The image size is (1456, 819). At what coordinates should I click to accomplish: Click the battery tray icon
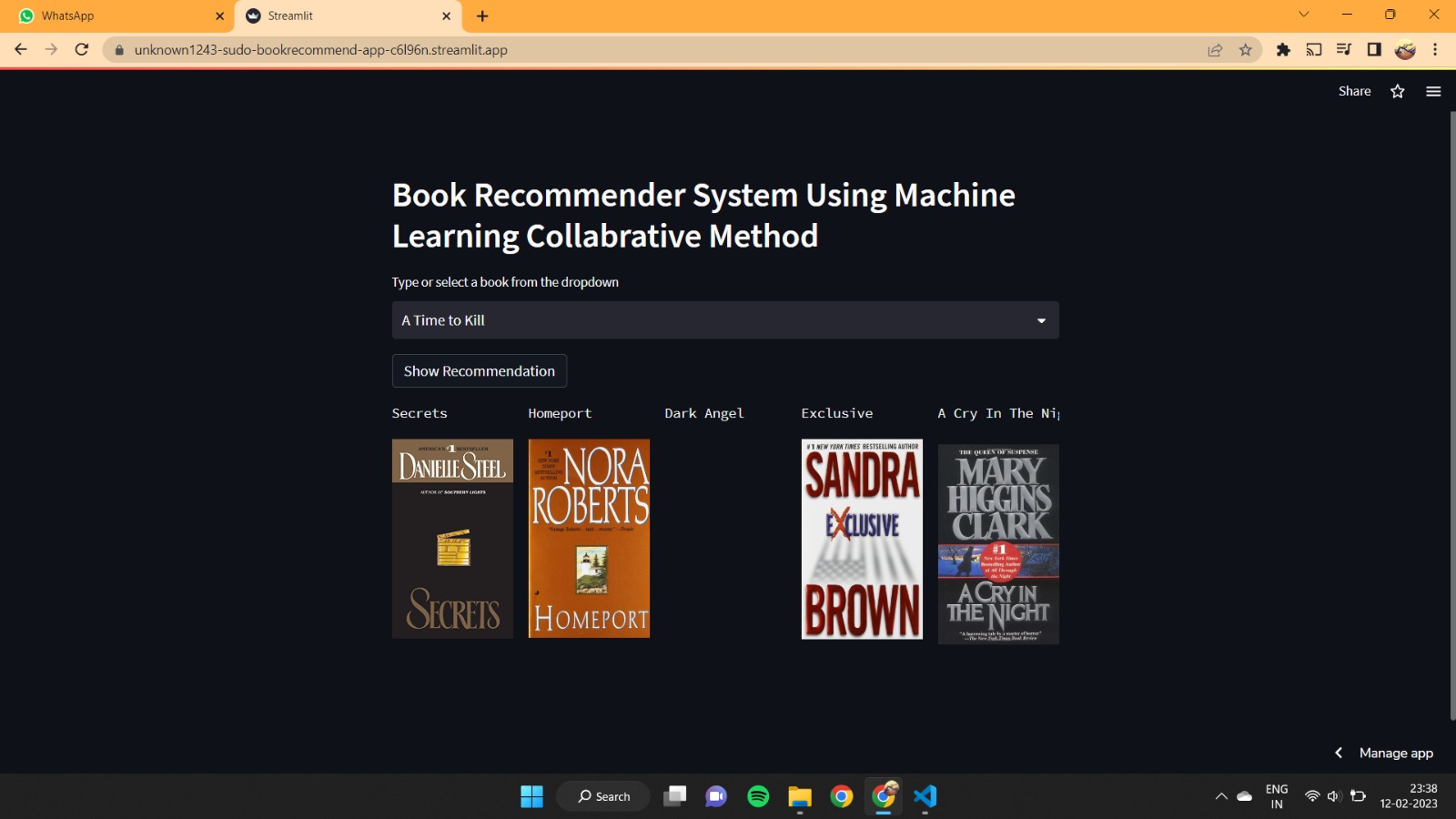pyautogui.click(x=1358, y=796)
